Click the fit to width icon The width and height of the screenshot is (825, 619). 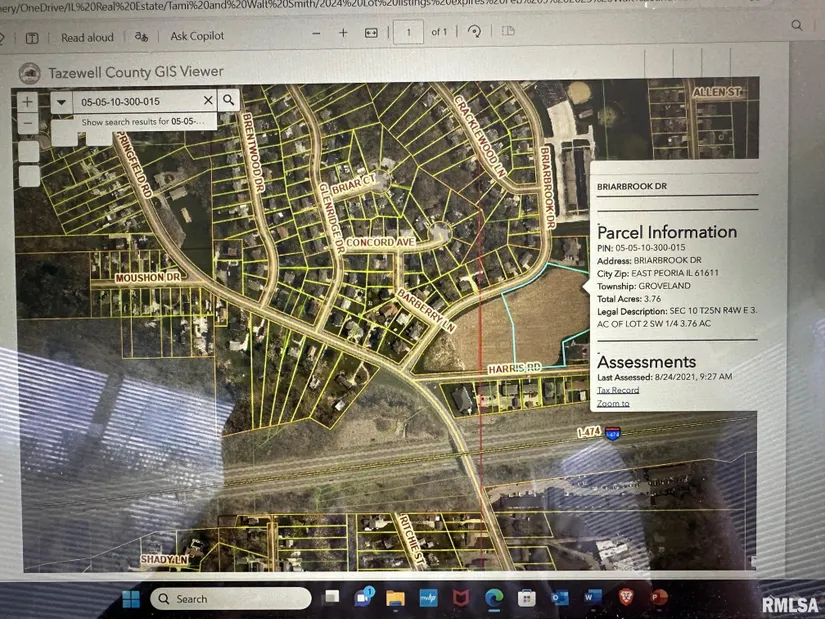[371, 33]
